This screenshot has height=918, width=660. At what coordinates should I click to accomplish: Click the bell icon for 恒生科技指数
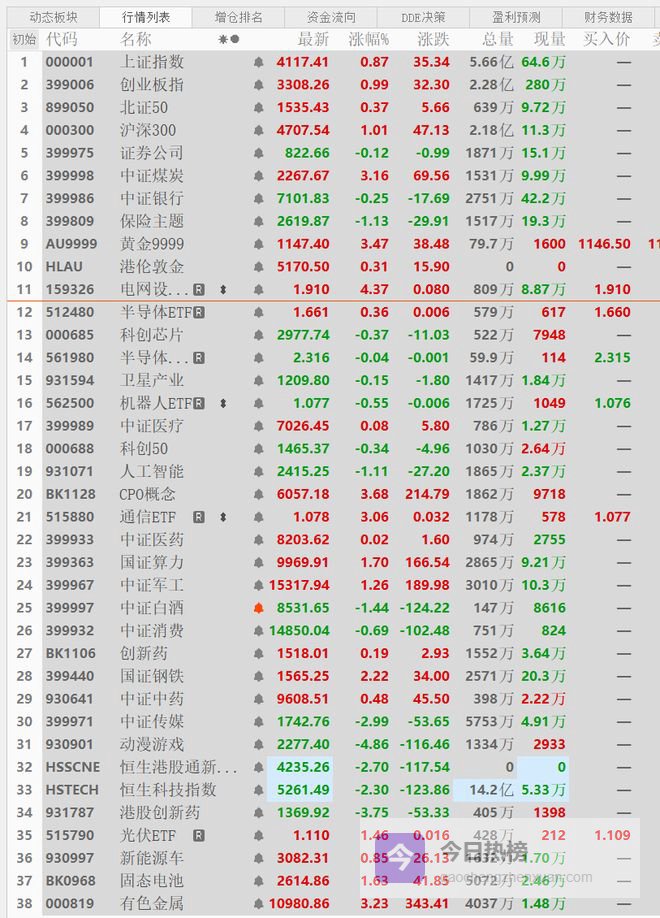(x=259, y=790)
